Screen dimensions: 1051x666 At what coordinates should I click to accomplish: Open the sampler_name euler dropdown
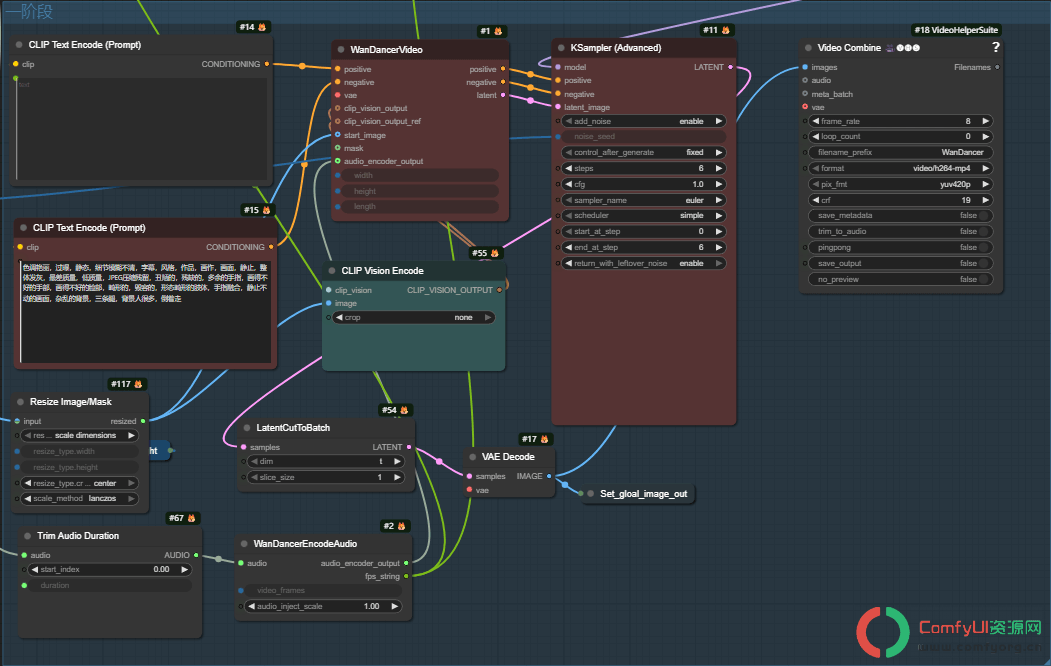click(x=643, y=200)
